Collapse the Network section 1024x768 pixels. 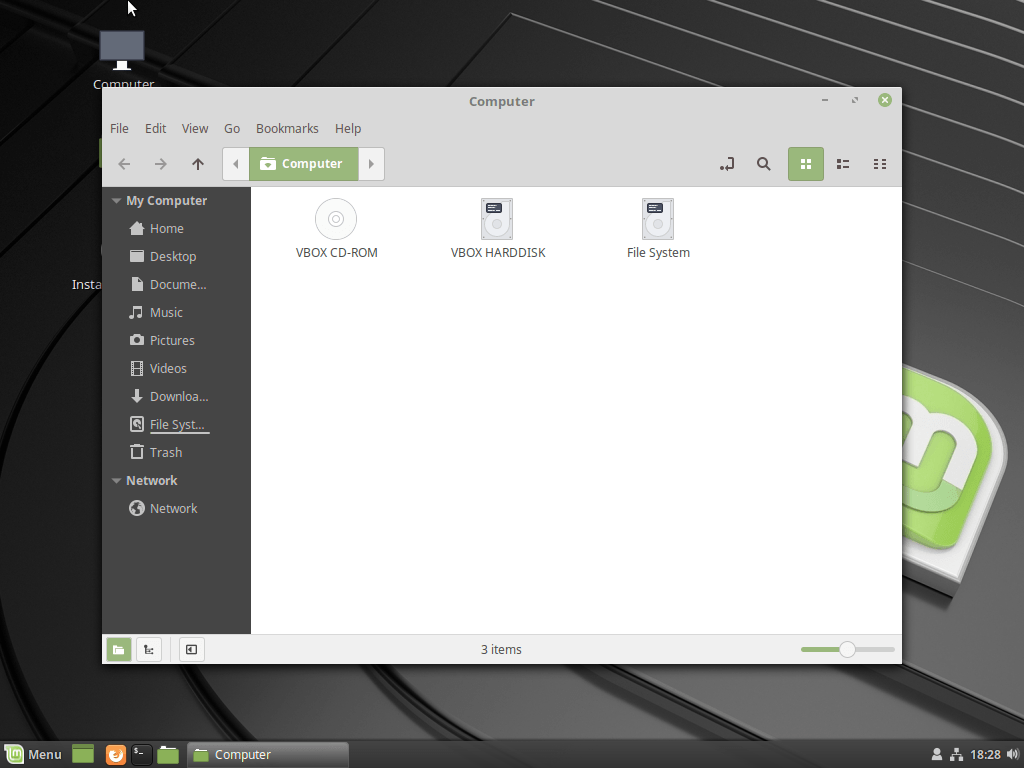(x=116, y=481)
